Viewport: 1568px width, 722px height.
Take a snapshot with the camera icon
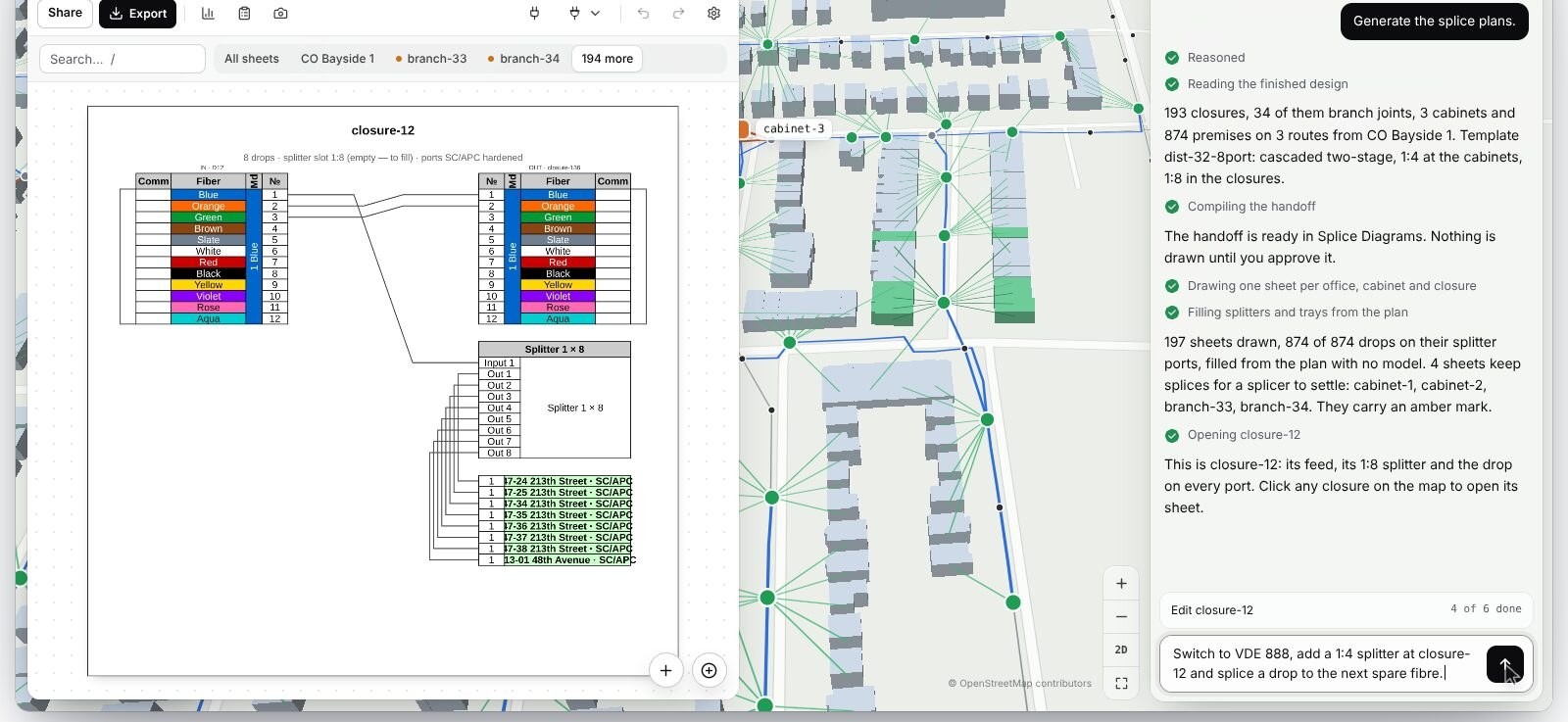point(280,14)
